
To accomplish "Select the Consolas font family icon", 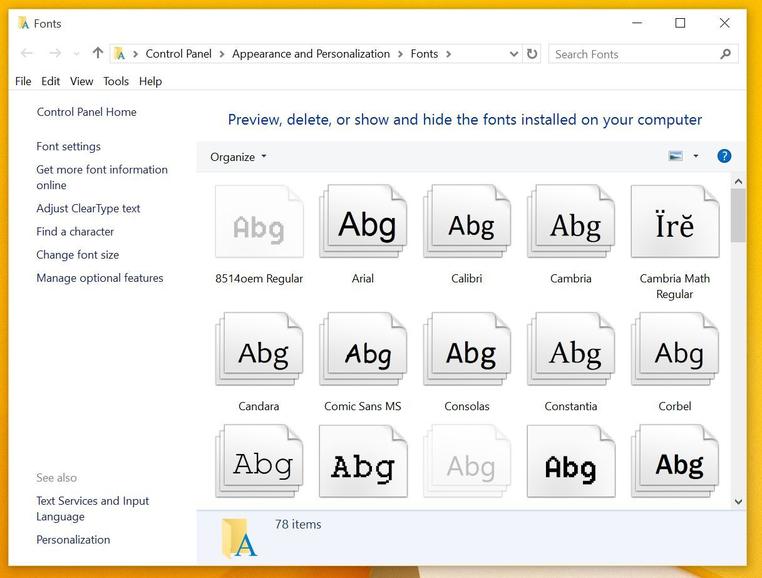I will click(x=467, y=349).
